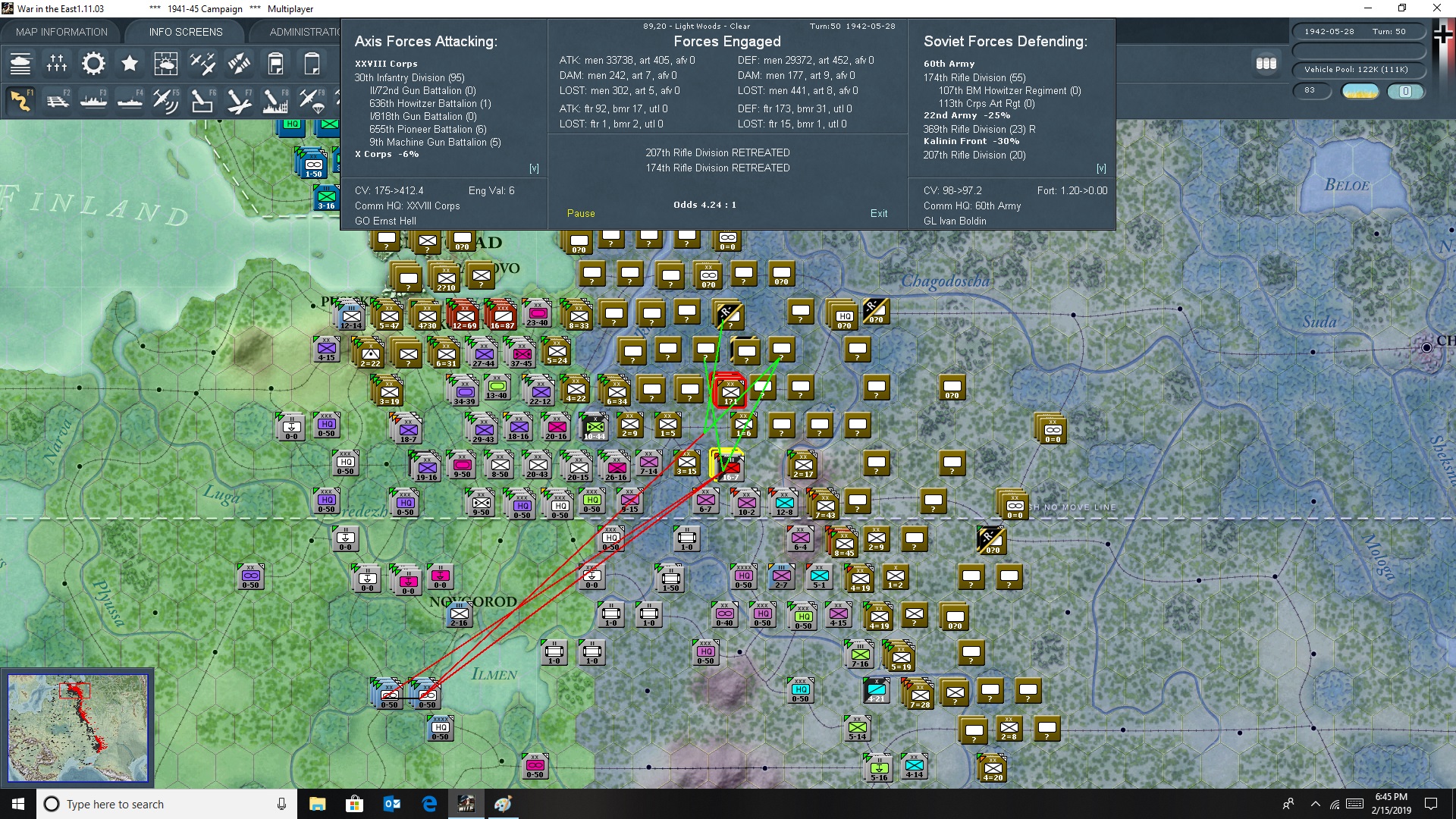Open Microsoft Edge from the taskbar

pos(429,804)
